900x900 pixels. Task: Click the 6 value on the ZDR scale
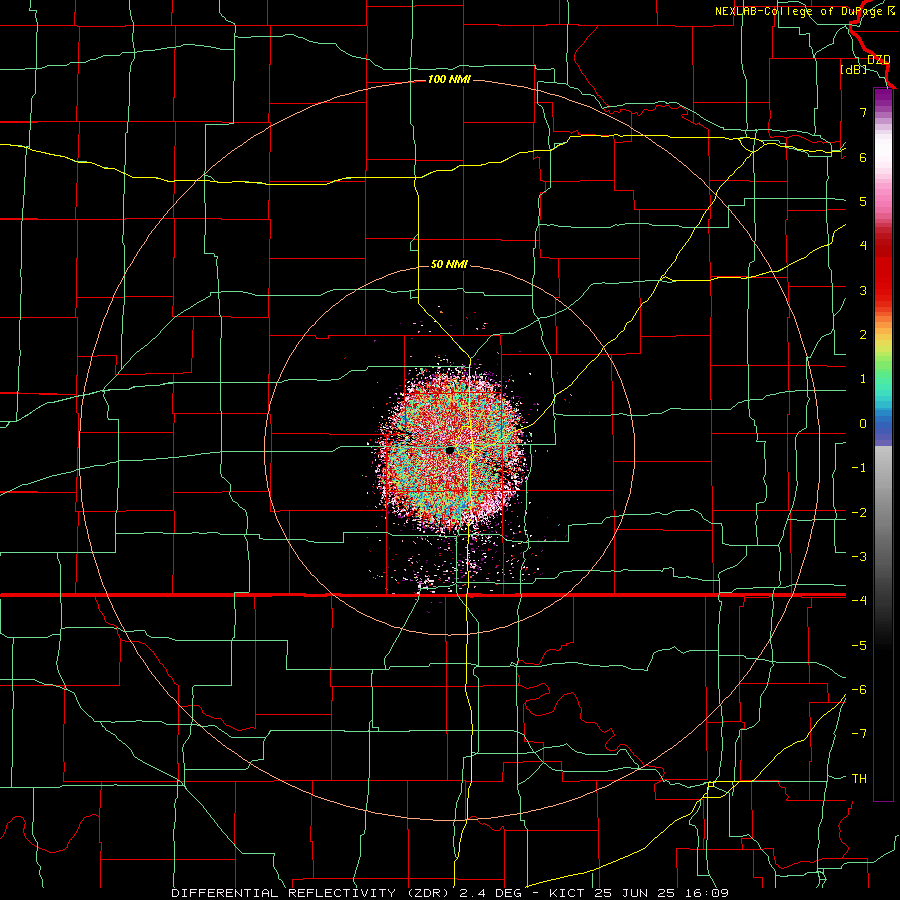point(863,157)
